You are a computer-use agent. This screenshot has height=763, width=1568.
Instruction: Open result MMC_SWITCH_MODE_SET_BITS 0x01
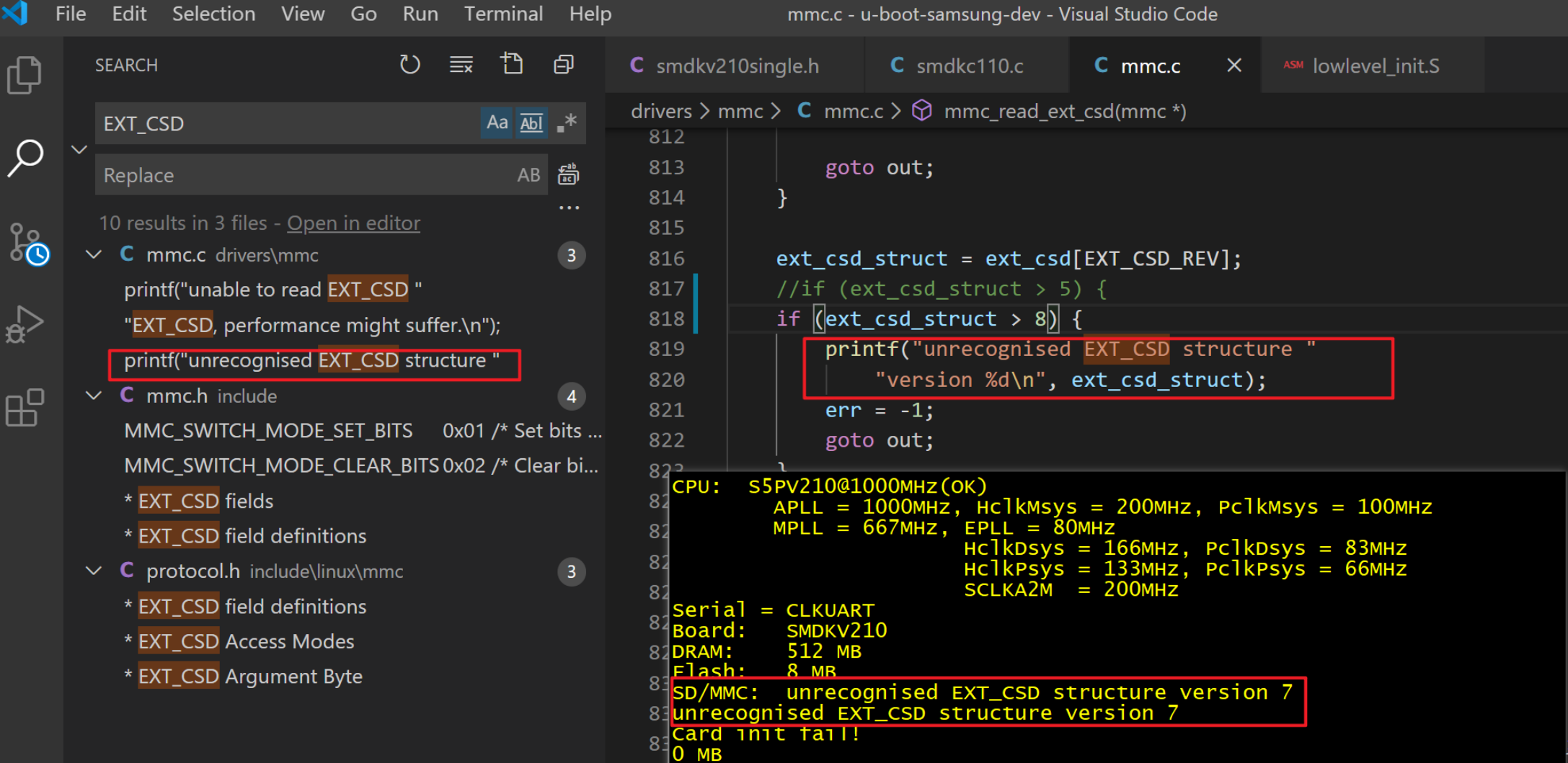click(x=363, y=431)
